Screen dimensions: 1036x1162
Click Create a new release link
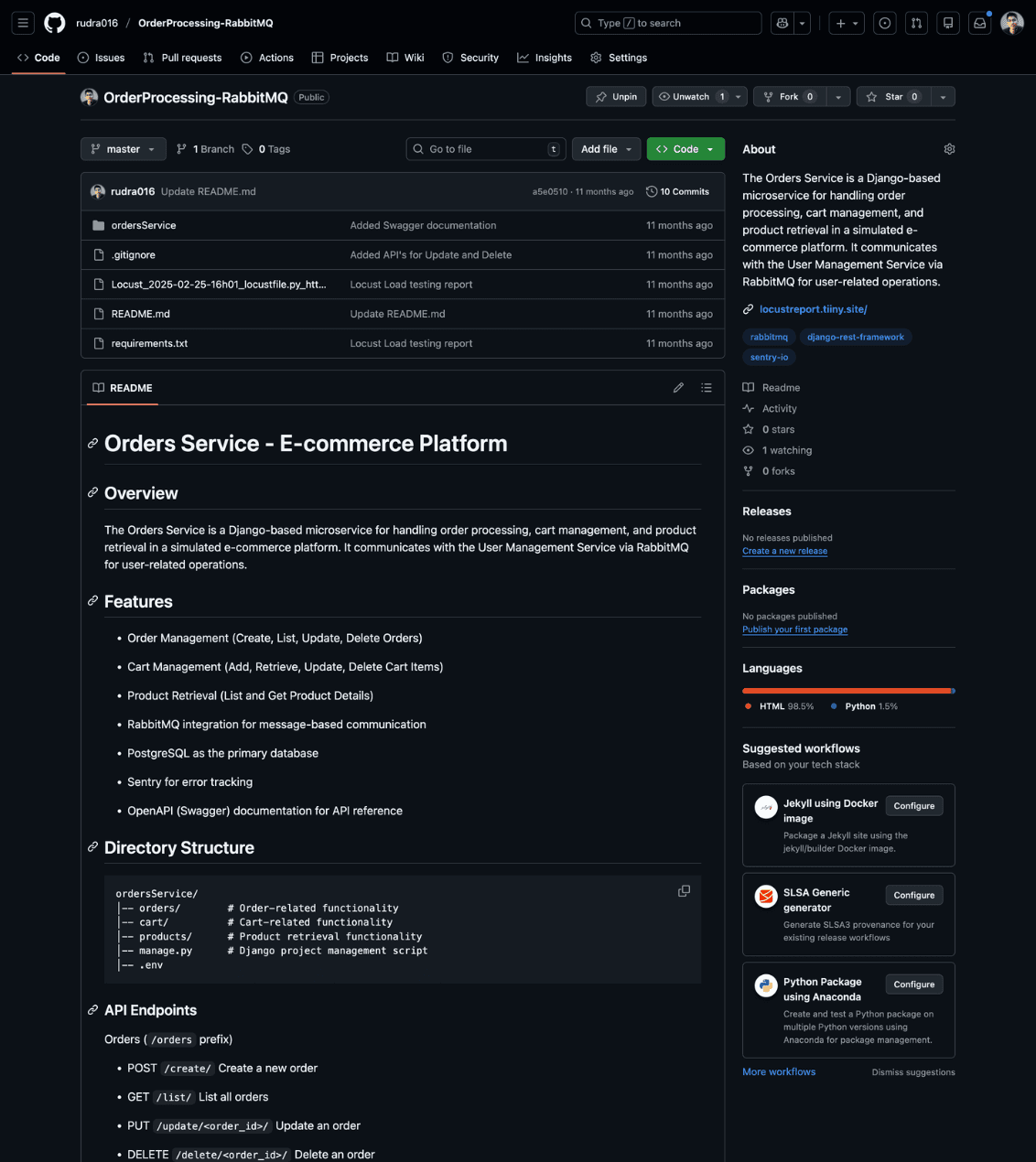point(784,551)
